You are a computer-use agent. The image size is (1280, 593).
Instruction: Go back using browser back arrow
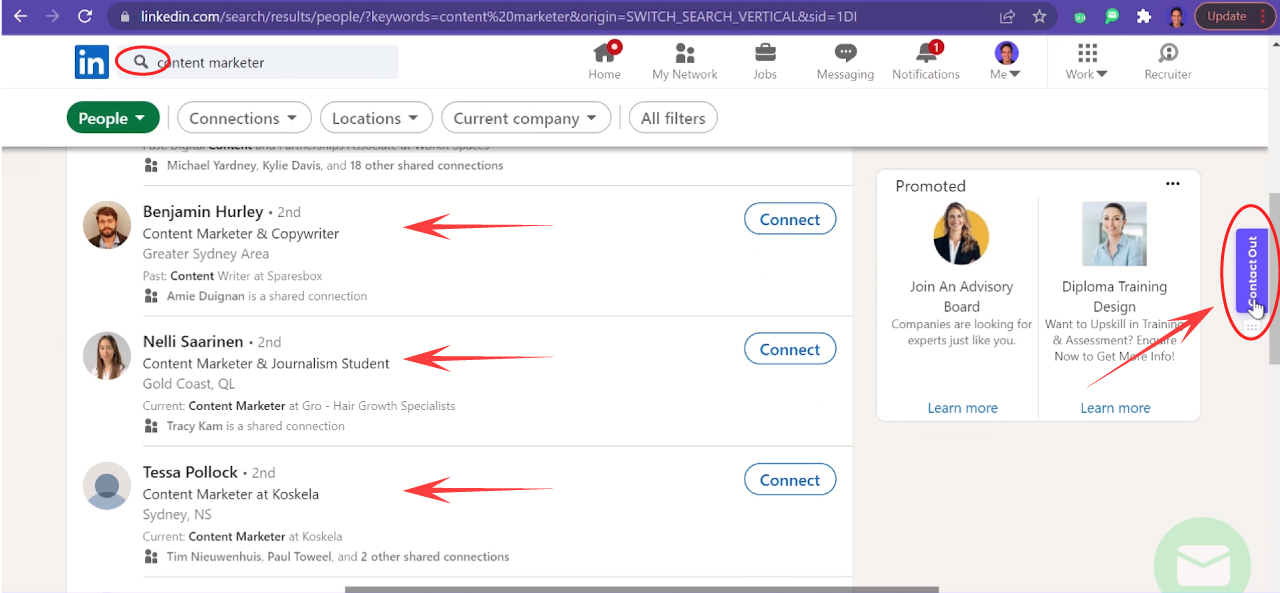[x=20, y=16]
